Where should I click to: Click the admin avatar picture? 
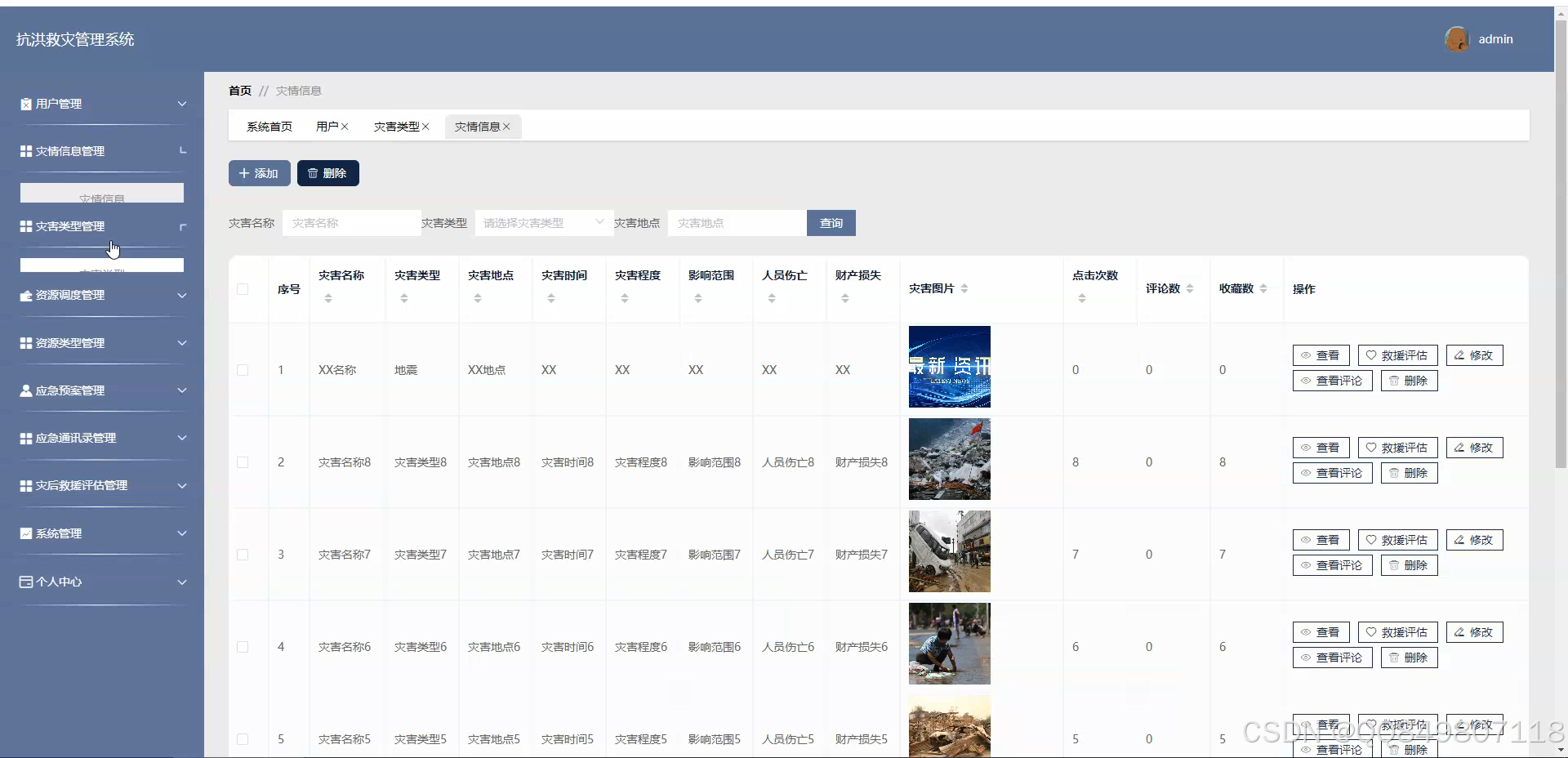[x=1457, y=39]
